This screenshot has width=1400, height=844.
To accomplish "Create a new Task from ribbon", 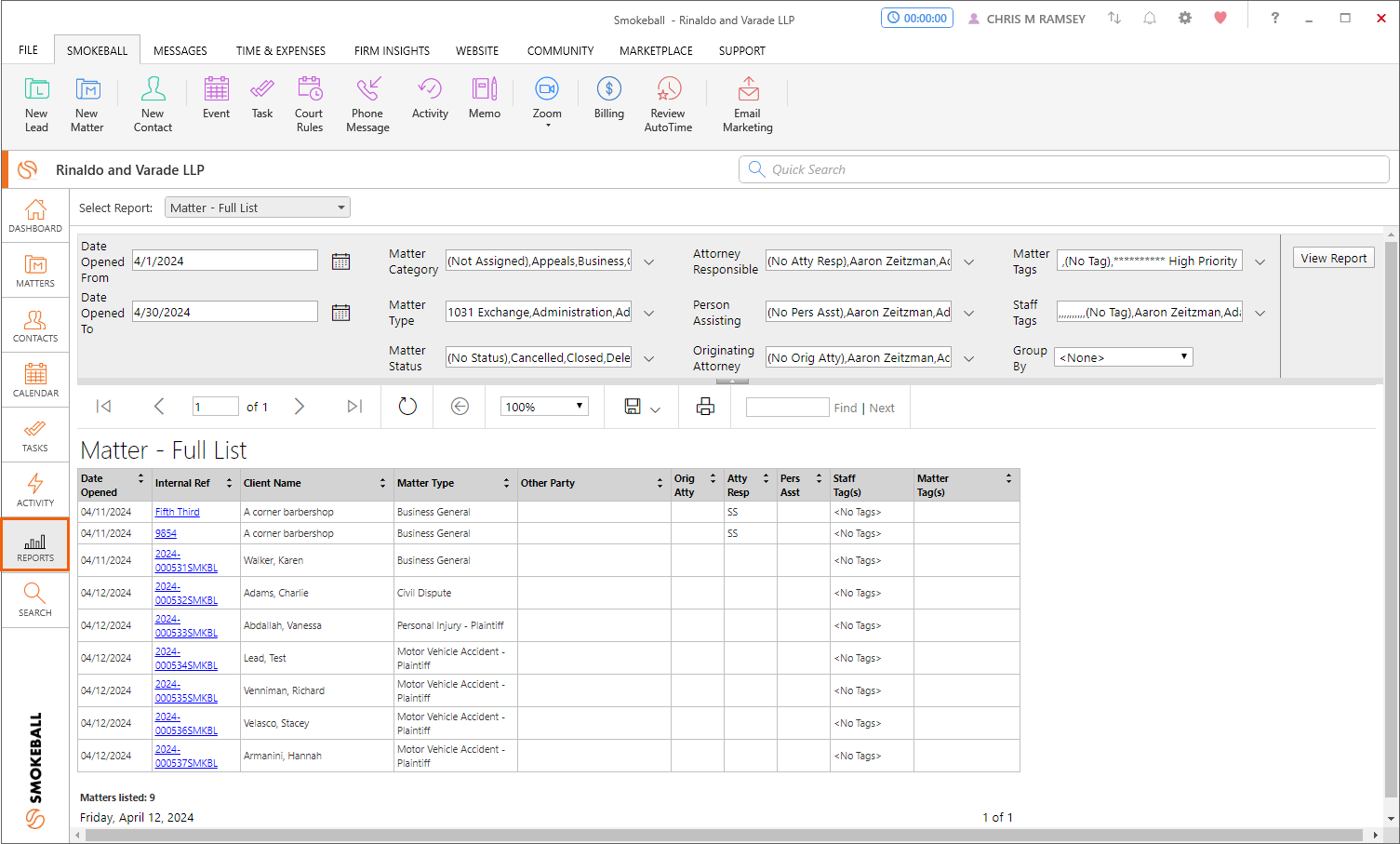I will [x=262, y=99].
